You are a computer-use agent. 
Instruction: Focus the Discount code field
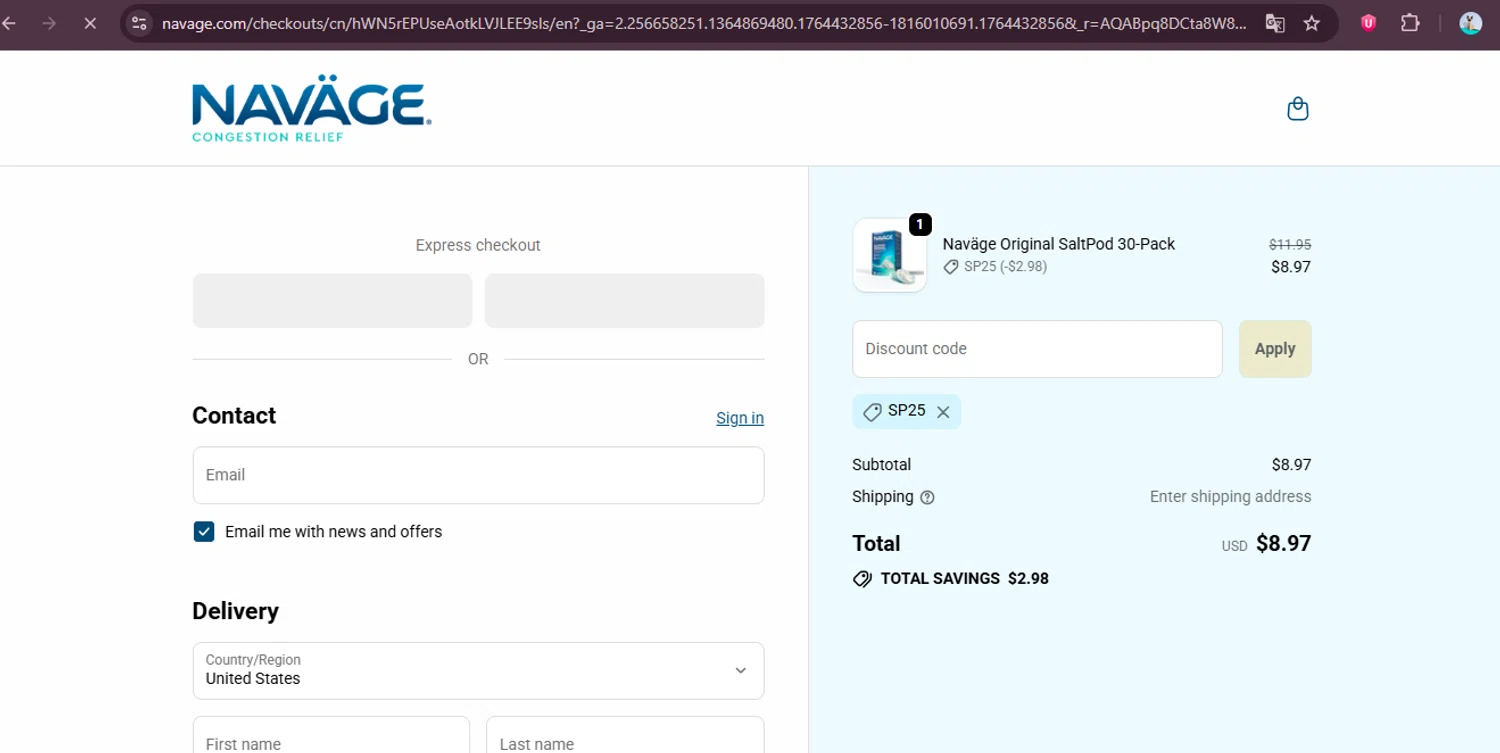point(1037,349)
